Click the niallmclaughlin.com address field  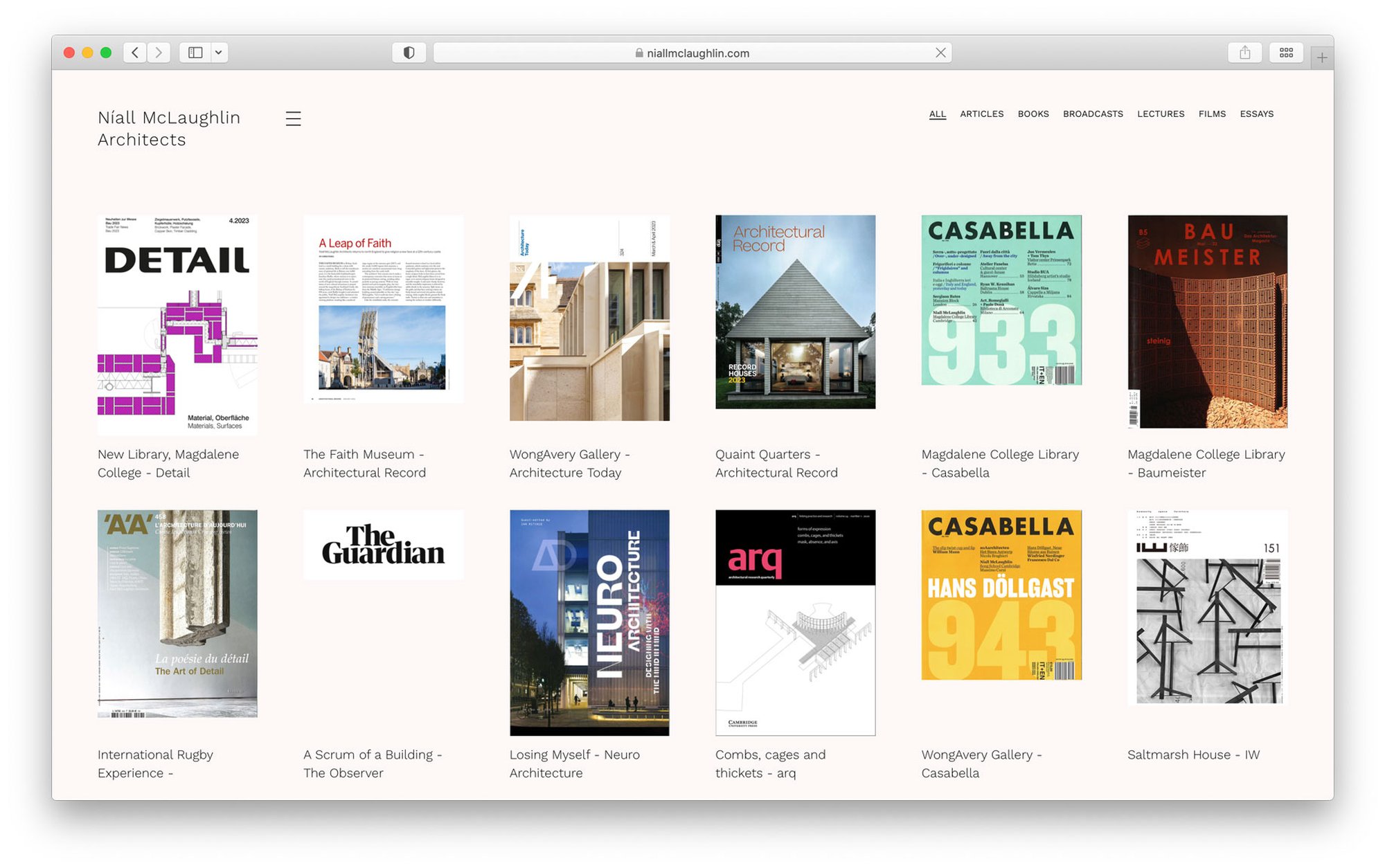pyautogui.click(x=692, y=53)
